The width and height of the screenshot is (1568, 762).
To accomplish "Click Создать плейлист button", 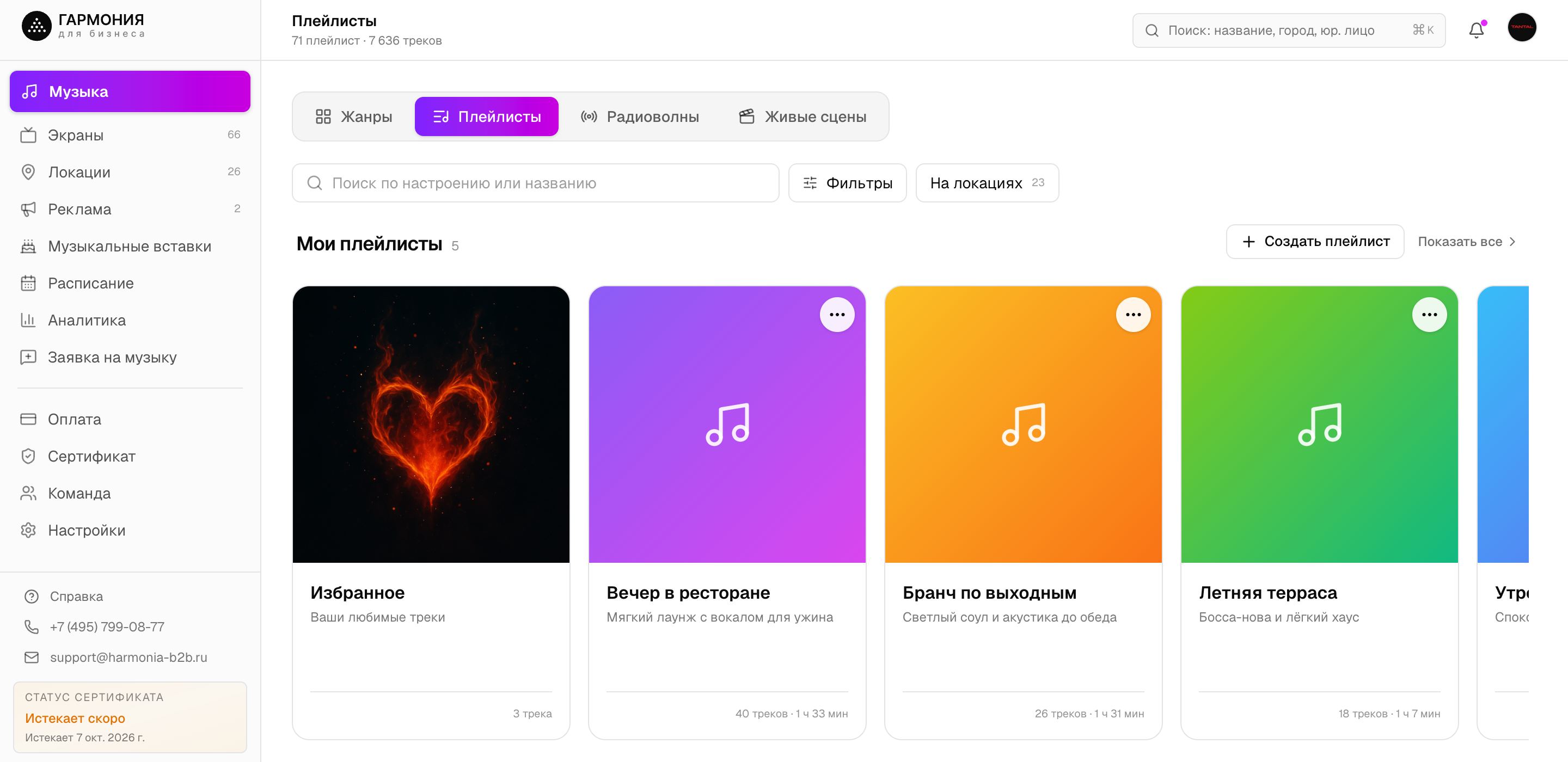I will pos(1315,242).
